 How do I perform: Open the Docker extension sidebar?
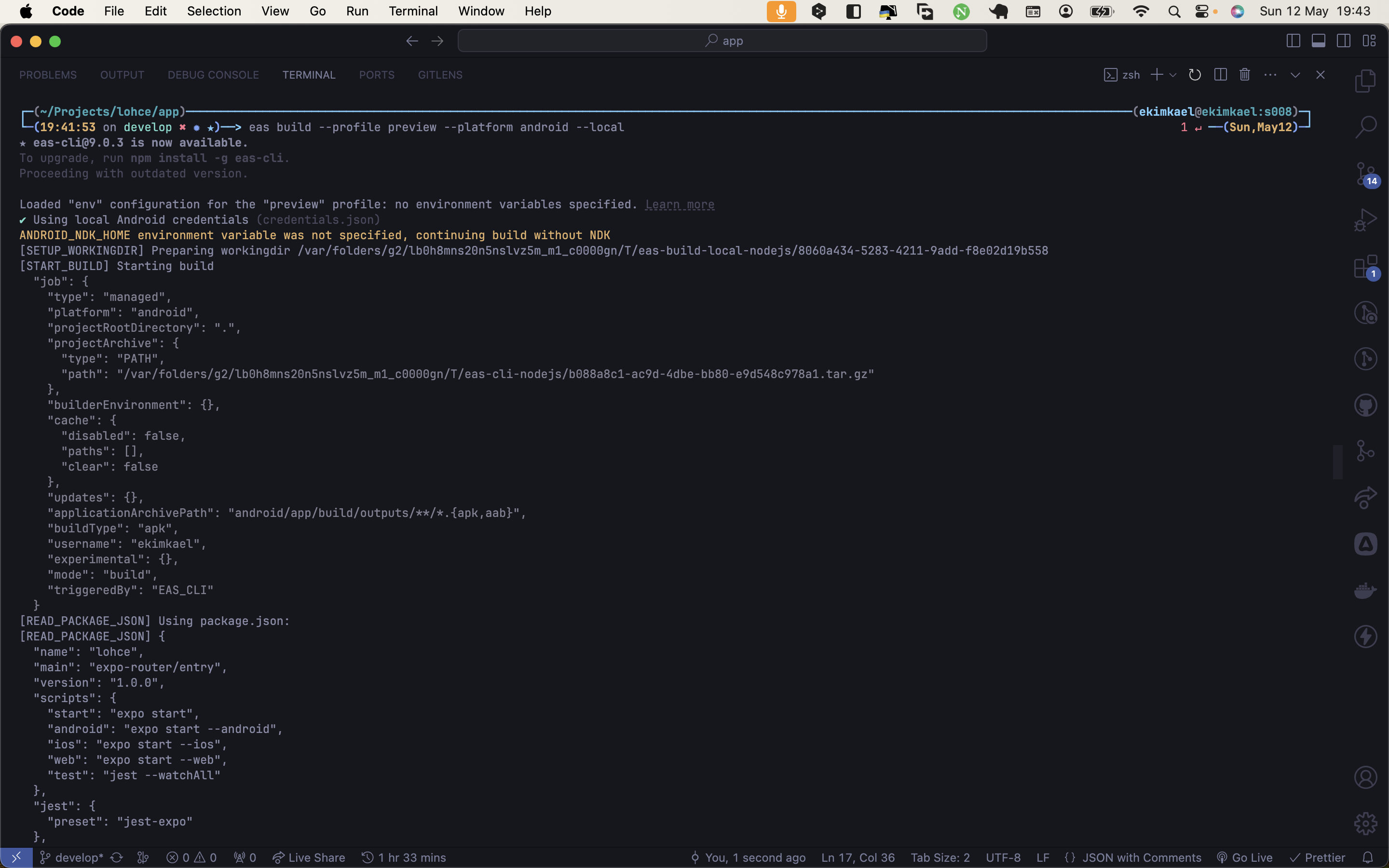[x=1365, y=590]
